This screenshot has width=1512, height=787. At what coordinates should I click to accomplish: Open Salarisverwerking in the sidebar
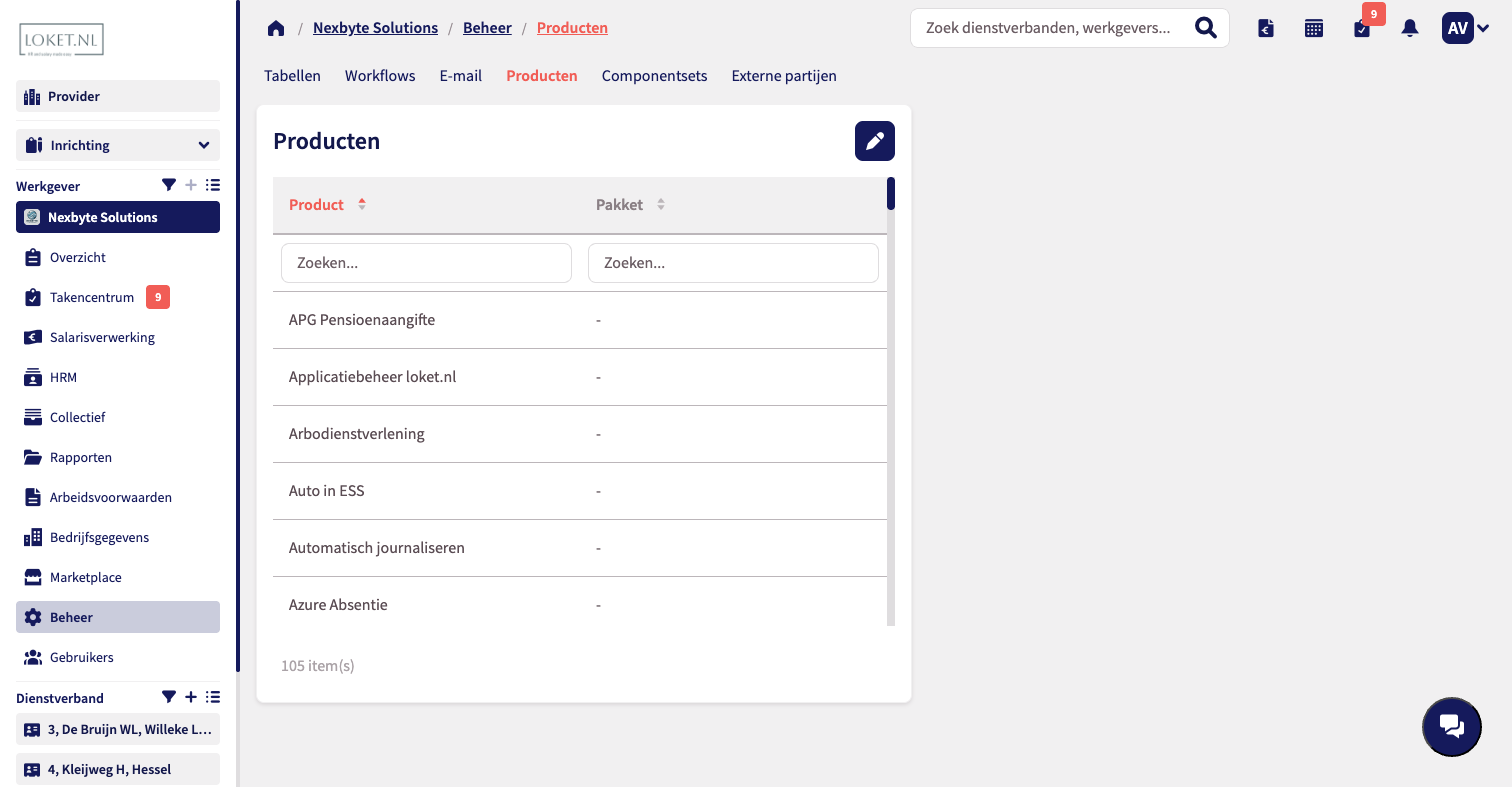tap(102, 337)
